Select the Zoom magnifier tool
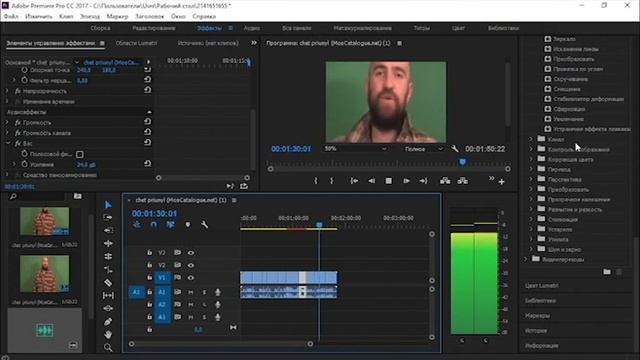The image size is (640, 360). point(108,348)
